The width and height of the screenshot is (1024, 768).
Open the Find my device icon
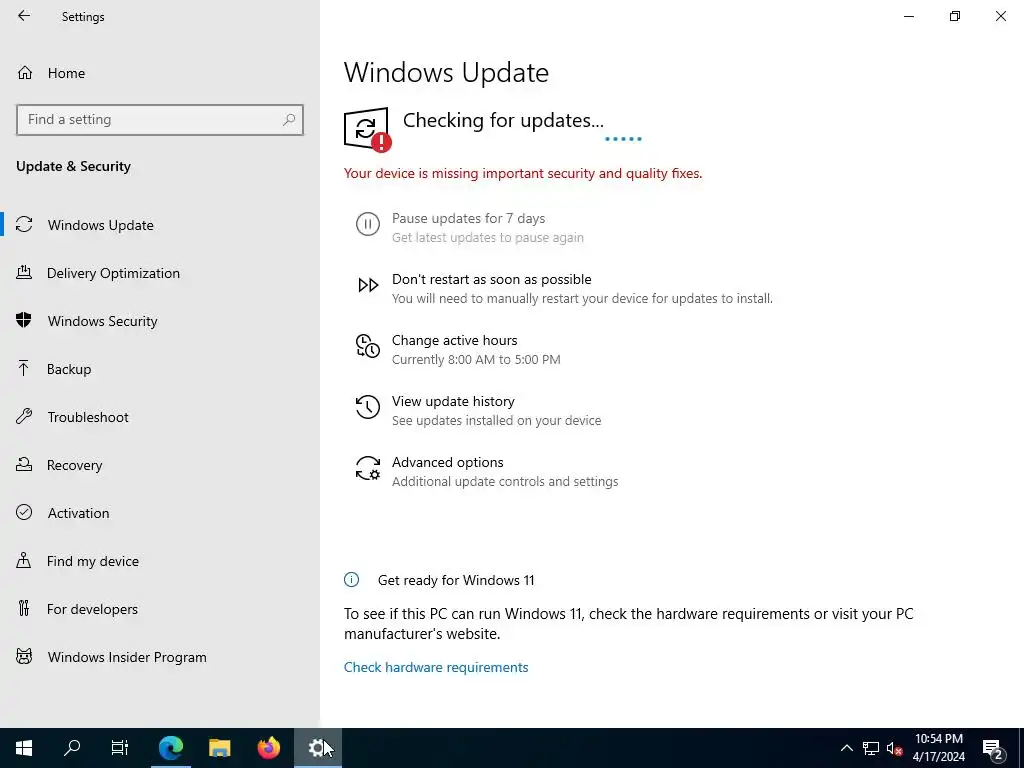pyautogui.click(x=24, y=561)
